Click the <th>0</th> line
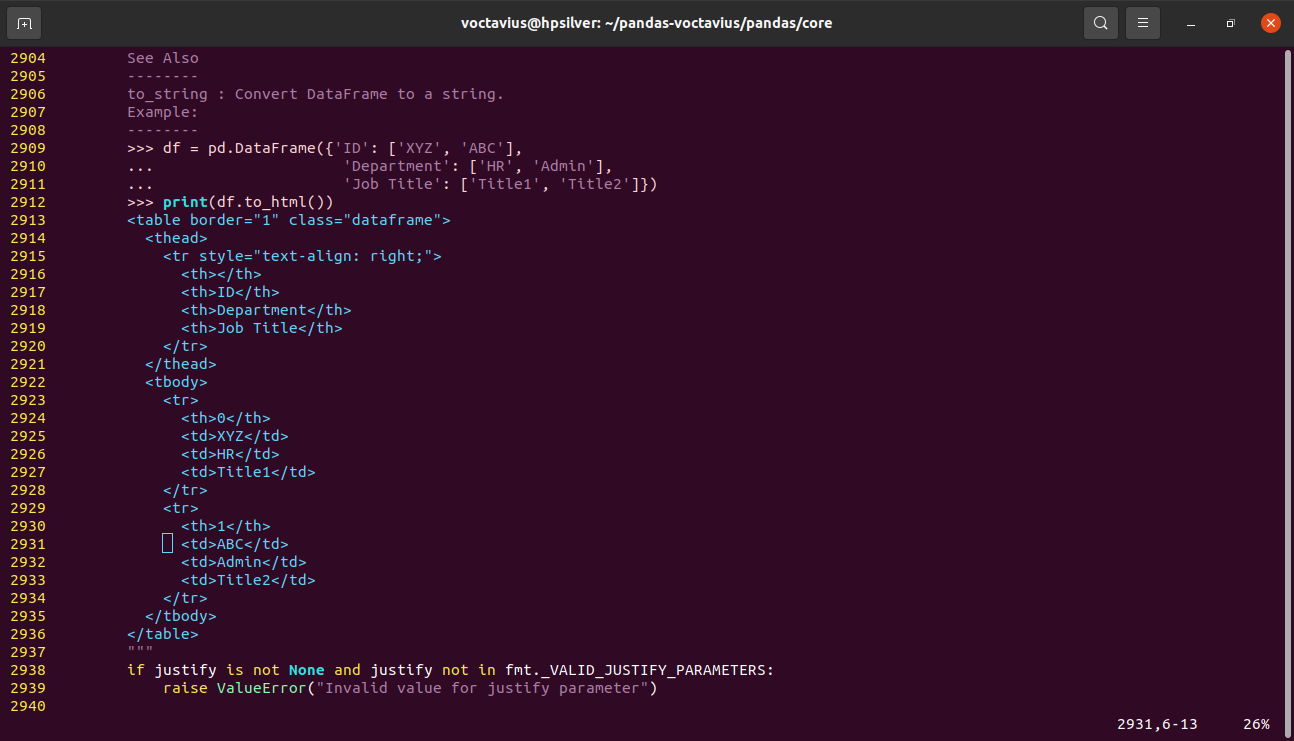1294x741 pixels. tap(226, 418)
